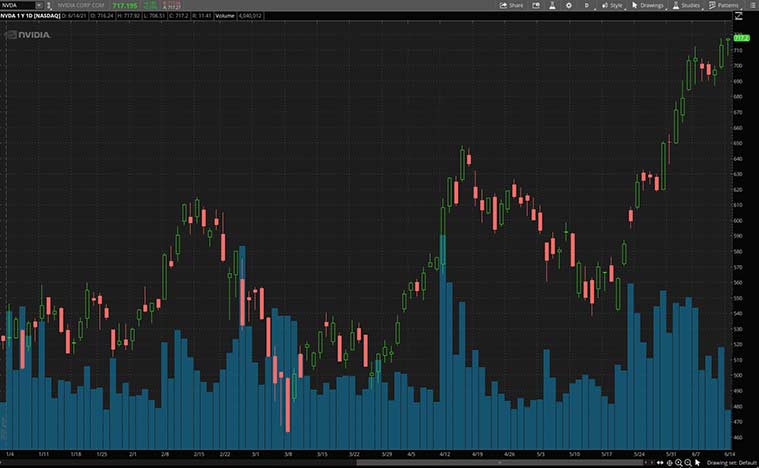Select the pointer cursor tool at bottom
This screenshot has width=759, height=468.
(x=696, y=462)
